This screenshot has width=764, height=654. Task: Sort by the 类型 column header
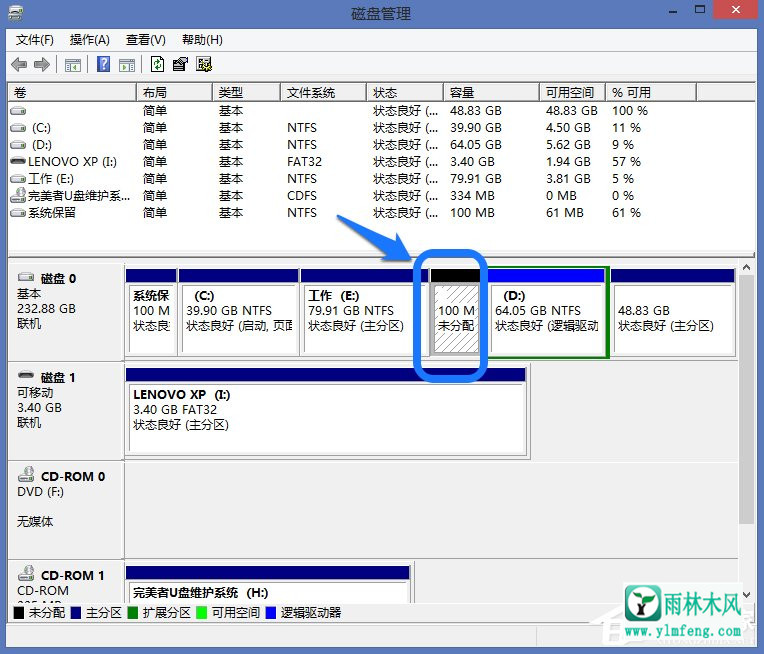[247, 93]
